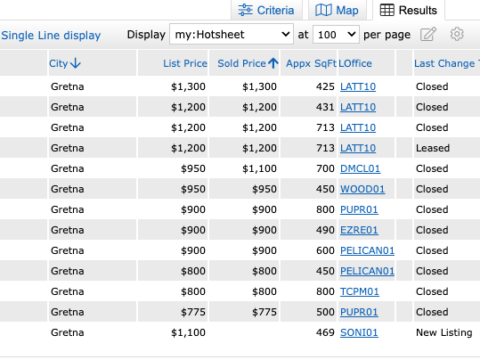Screen dimensions: 480x360
Task: Open the SONI01 office link
Action: (x=359, y=333)
